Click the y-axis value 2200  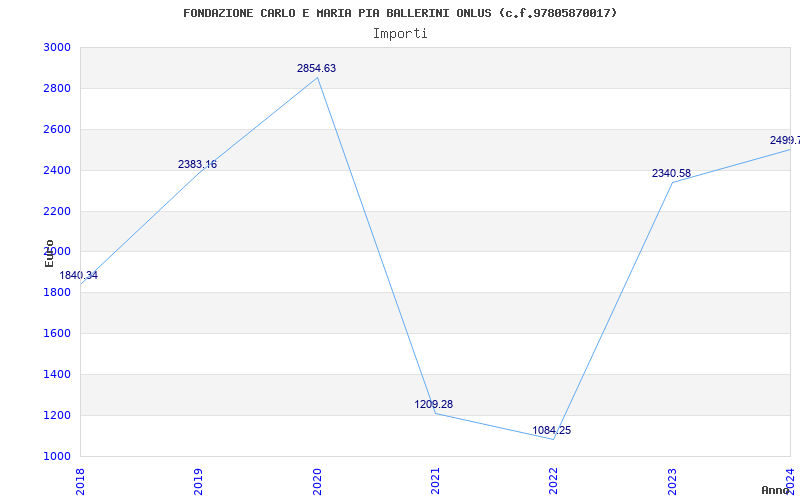point(57,211)
